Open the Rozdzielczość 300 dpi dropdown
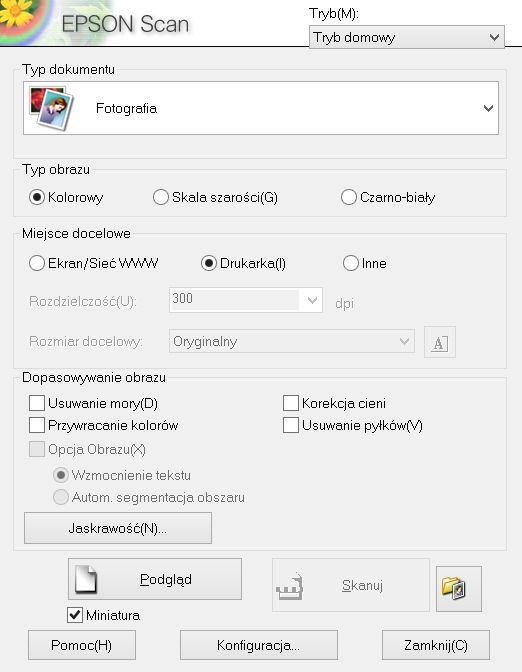The height and width of the screenshot is (672, 522). click(x=246, y=300)
